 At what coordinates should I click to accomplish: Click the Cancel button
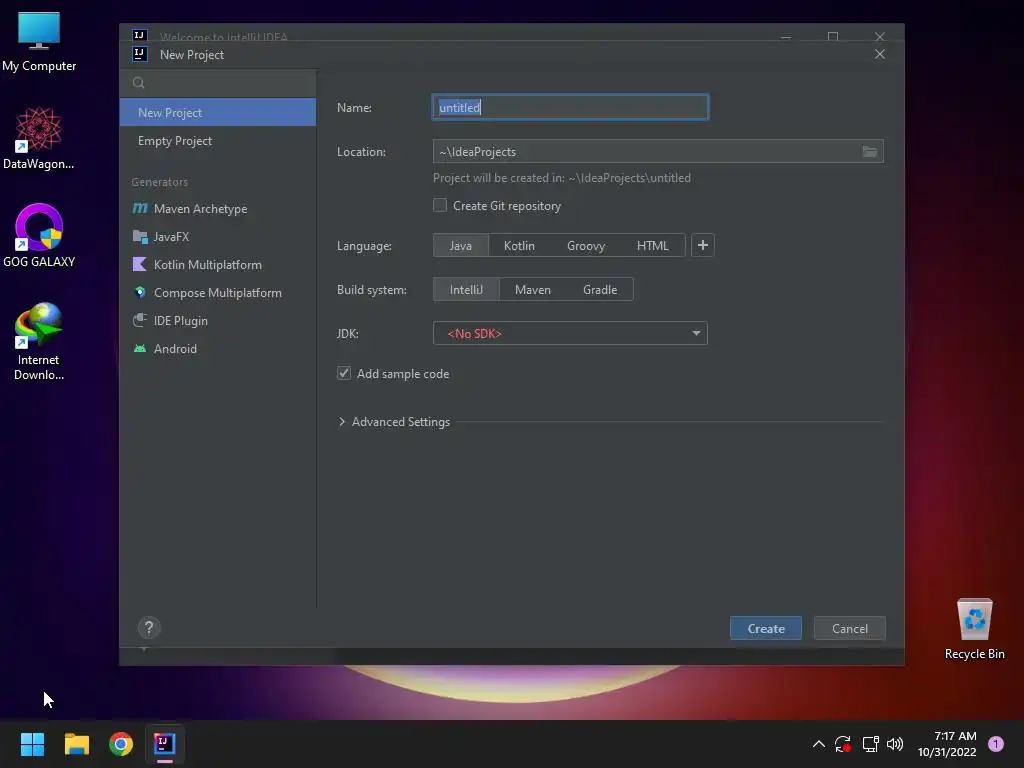pyautogui.click(x=850, y=628)
